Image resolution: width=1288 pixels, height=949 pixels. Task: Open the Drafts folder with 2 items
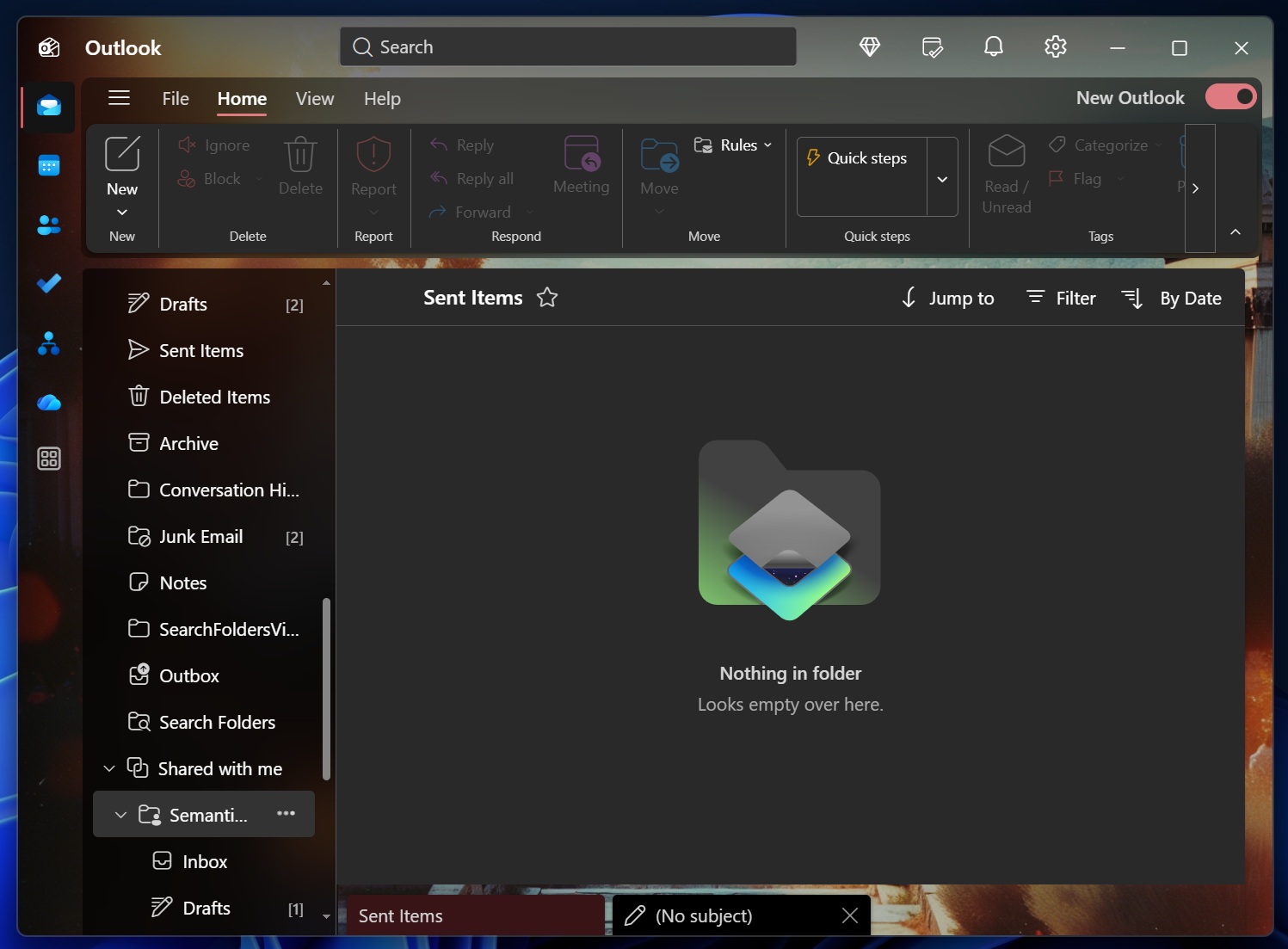205,305
